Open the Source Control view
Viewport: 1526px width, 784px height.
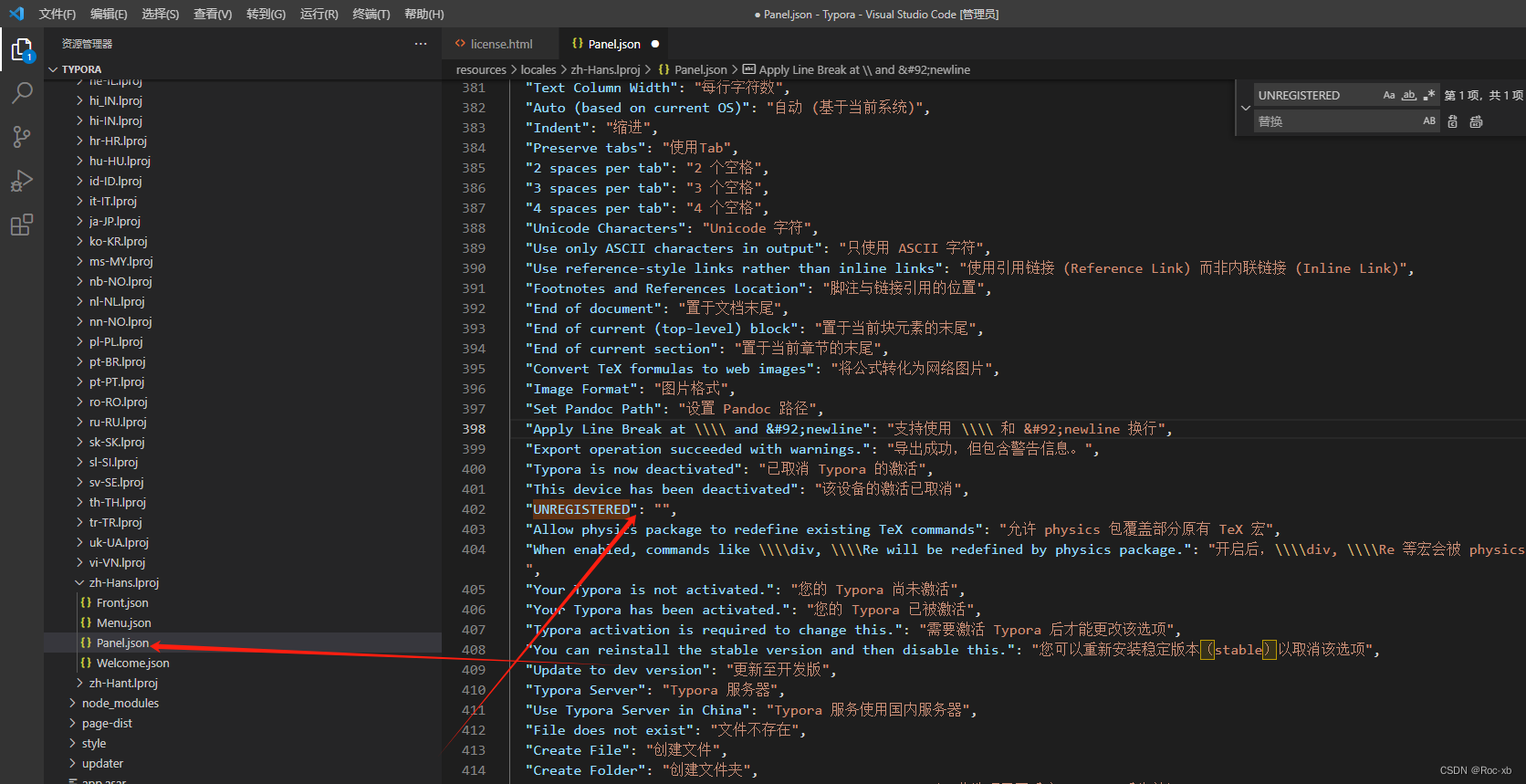point(22,137)
